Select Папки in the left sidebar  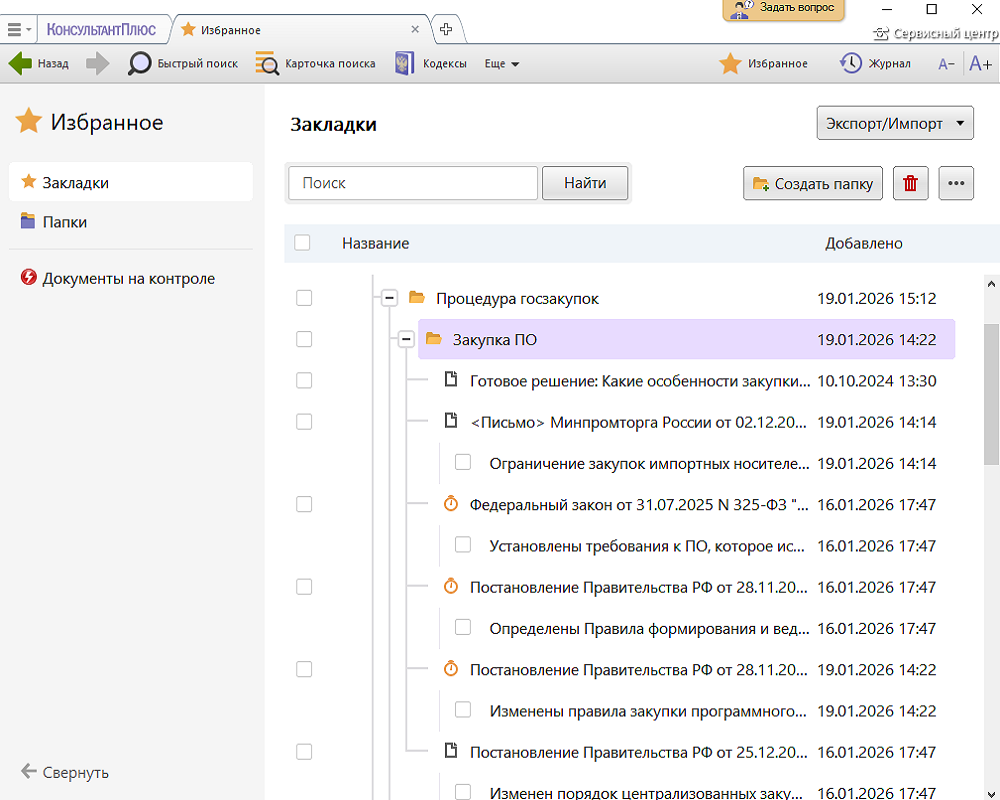(64, 222)
